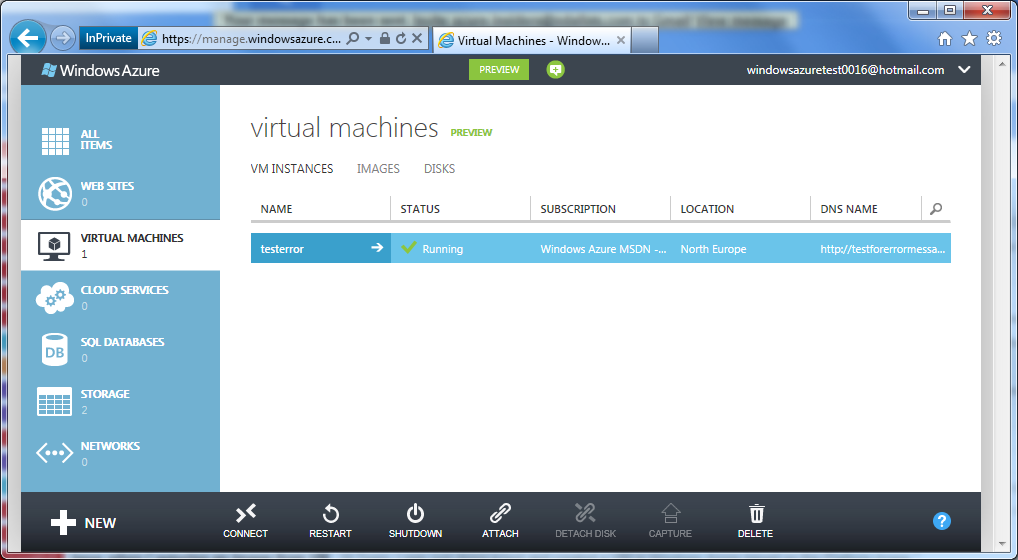Open testerror details via arrow

[x=377, y=248]
